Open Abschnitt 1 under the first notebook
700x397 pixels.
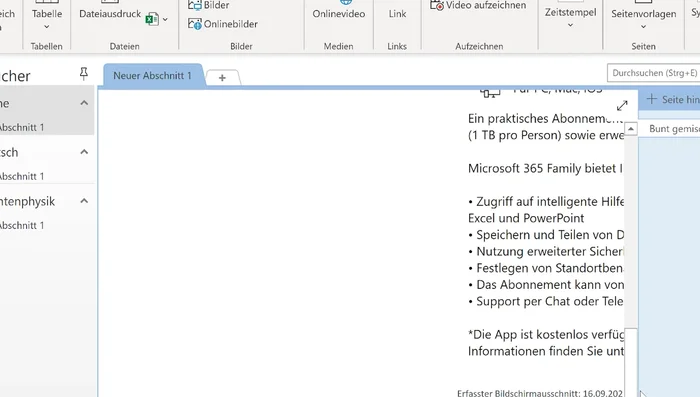(22, 127)
